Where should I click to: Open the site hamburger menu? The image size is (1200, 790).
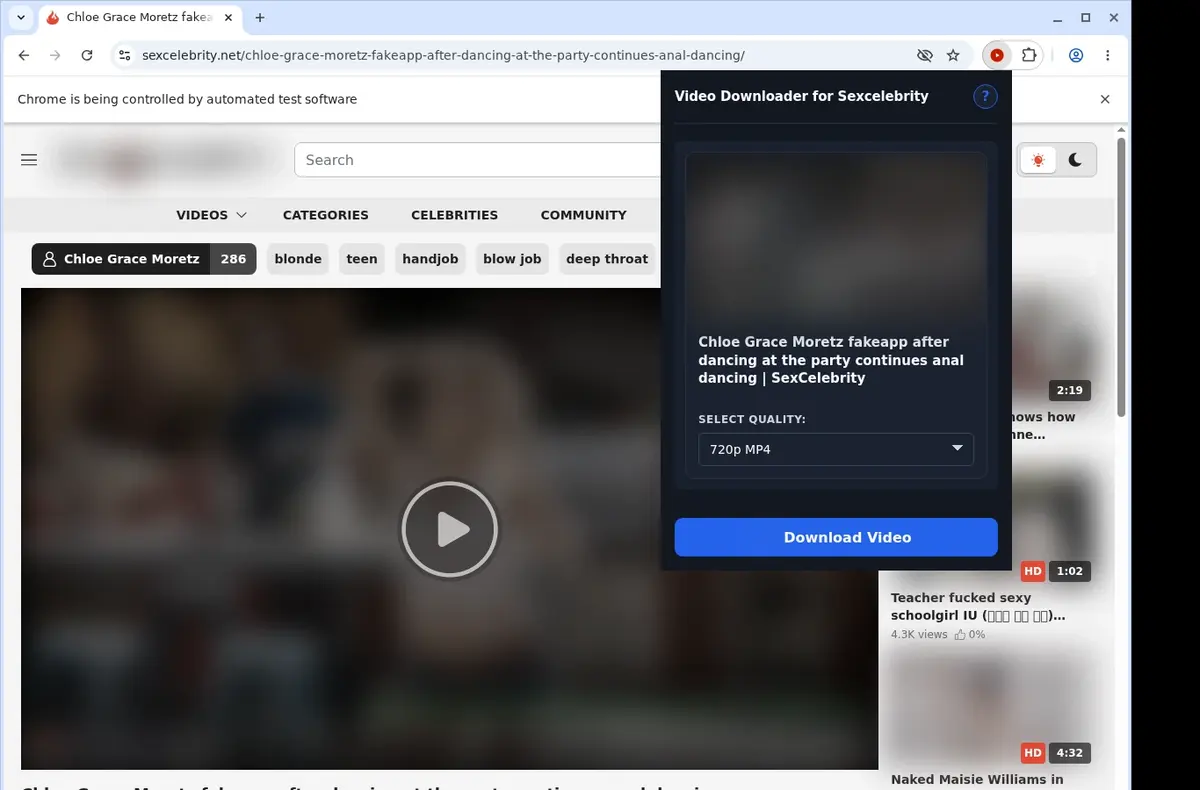point(29,160)
